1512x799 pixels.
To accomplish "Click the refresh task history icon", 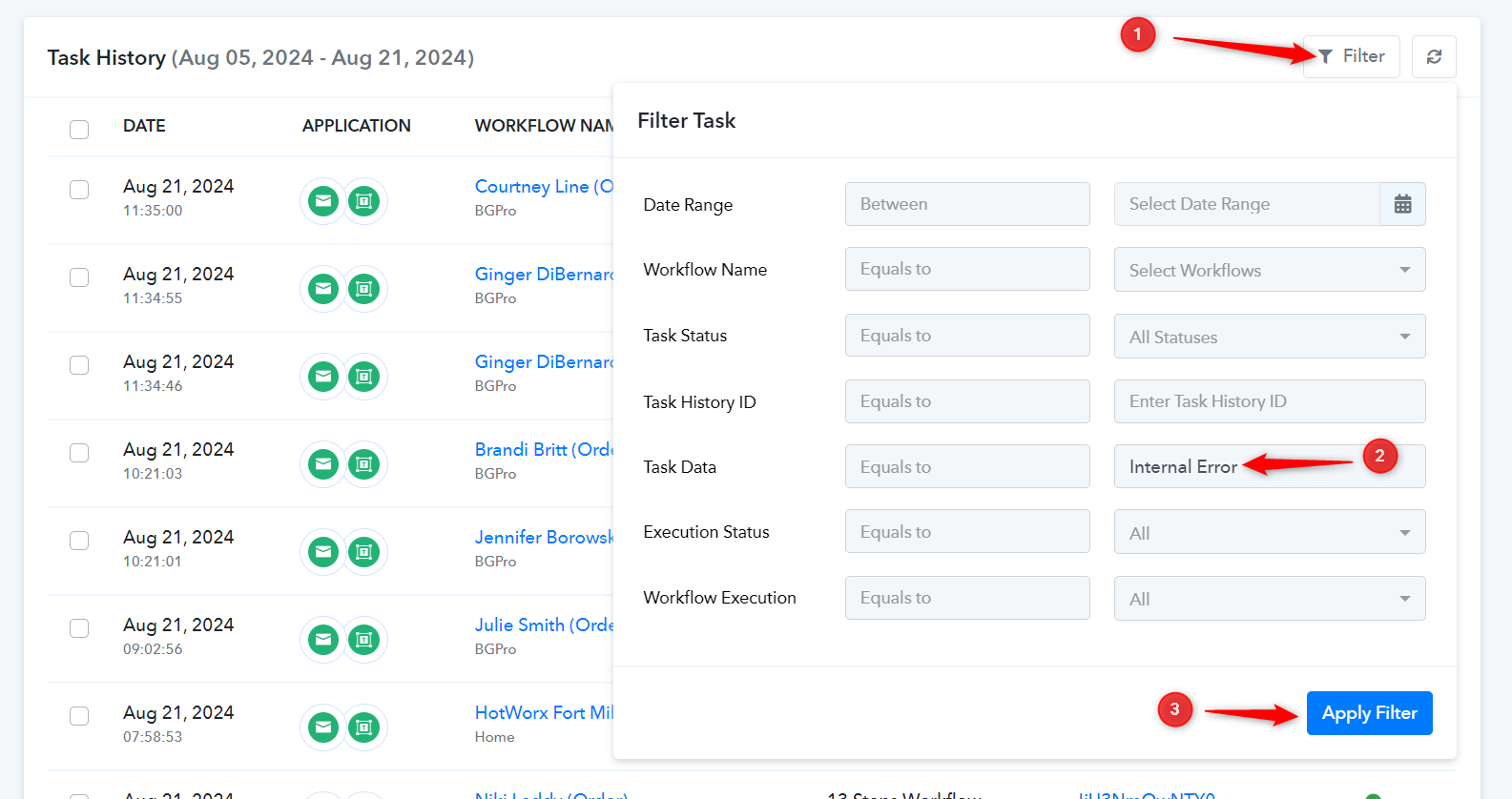I will [x=1434, y=56].
